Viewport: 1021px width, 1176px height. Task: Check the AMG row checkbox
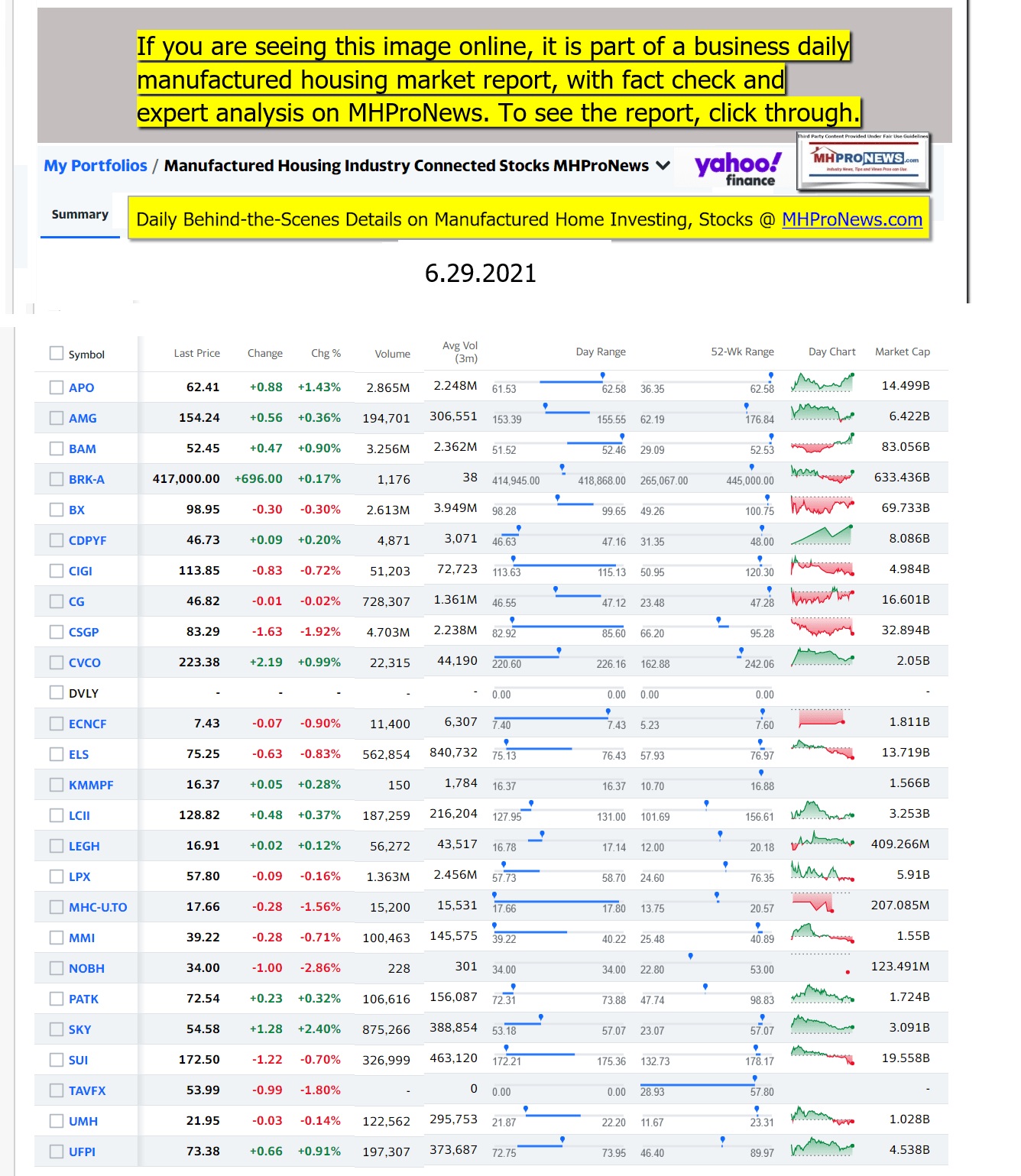57,418
